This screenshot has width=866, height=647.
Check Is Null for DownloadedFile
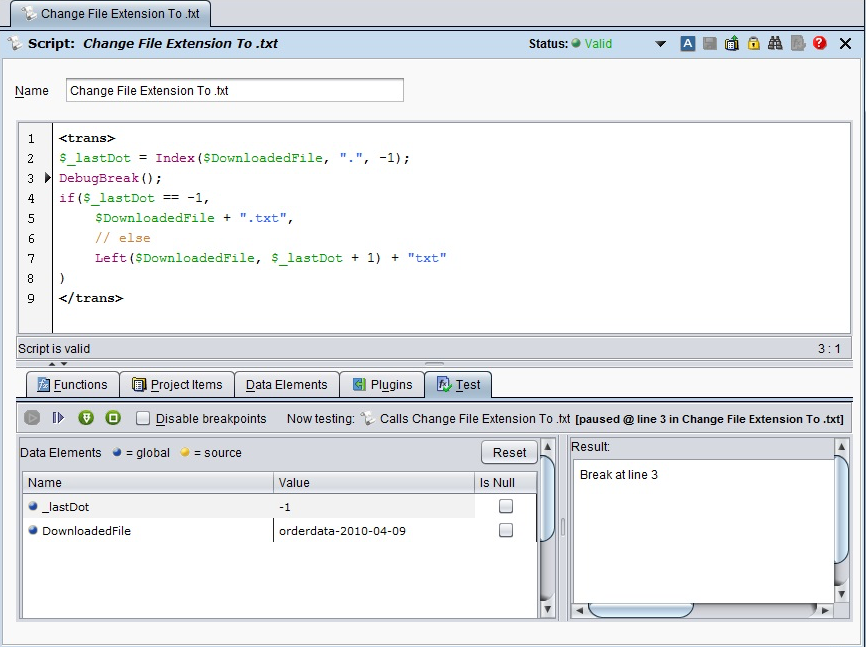[506, 530]
